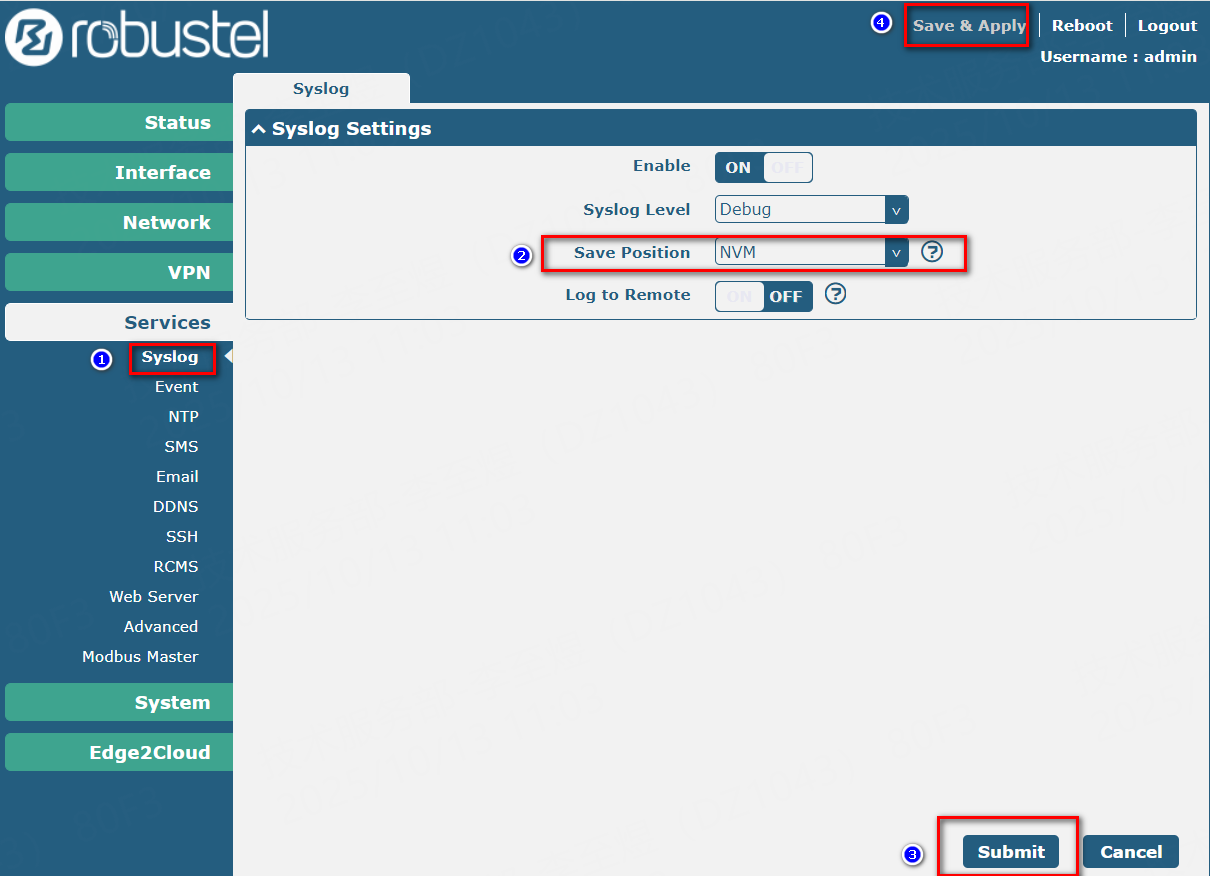Click the Reboot link

click(x=1082, y=26)
